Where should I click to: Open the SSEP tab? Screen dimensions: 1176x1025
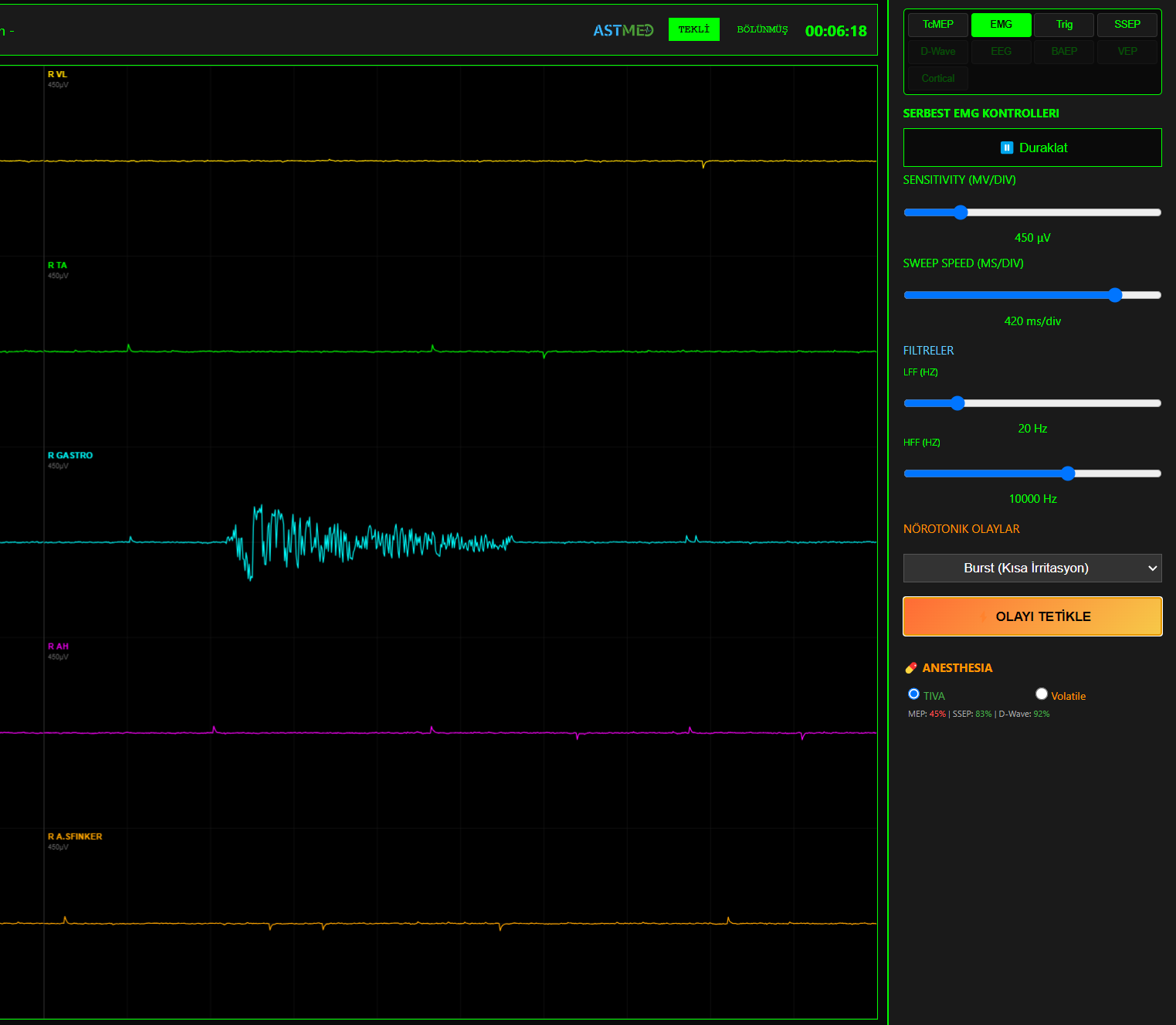tap(1127, 24)
